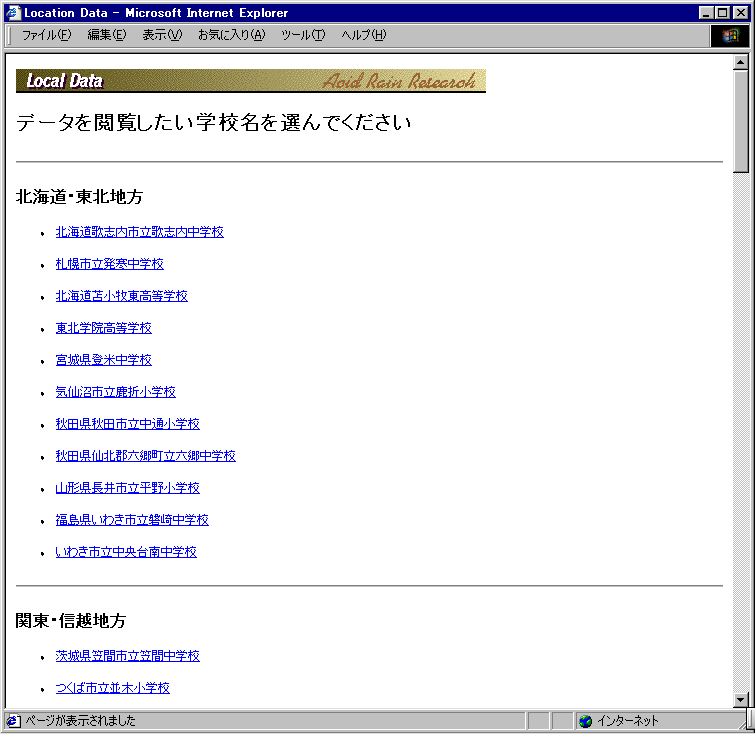Screen dimensions: 755x734
Task: Maximize the Internet Explorer window
Action: pos(723,13)
